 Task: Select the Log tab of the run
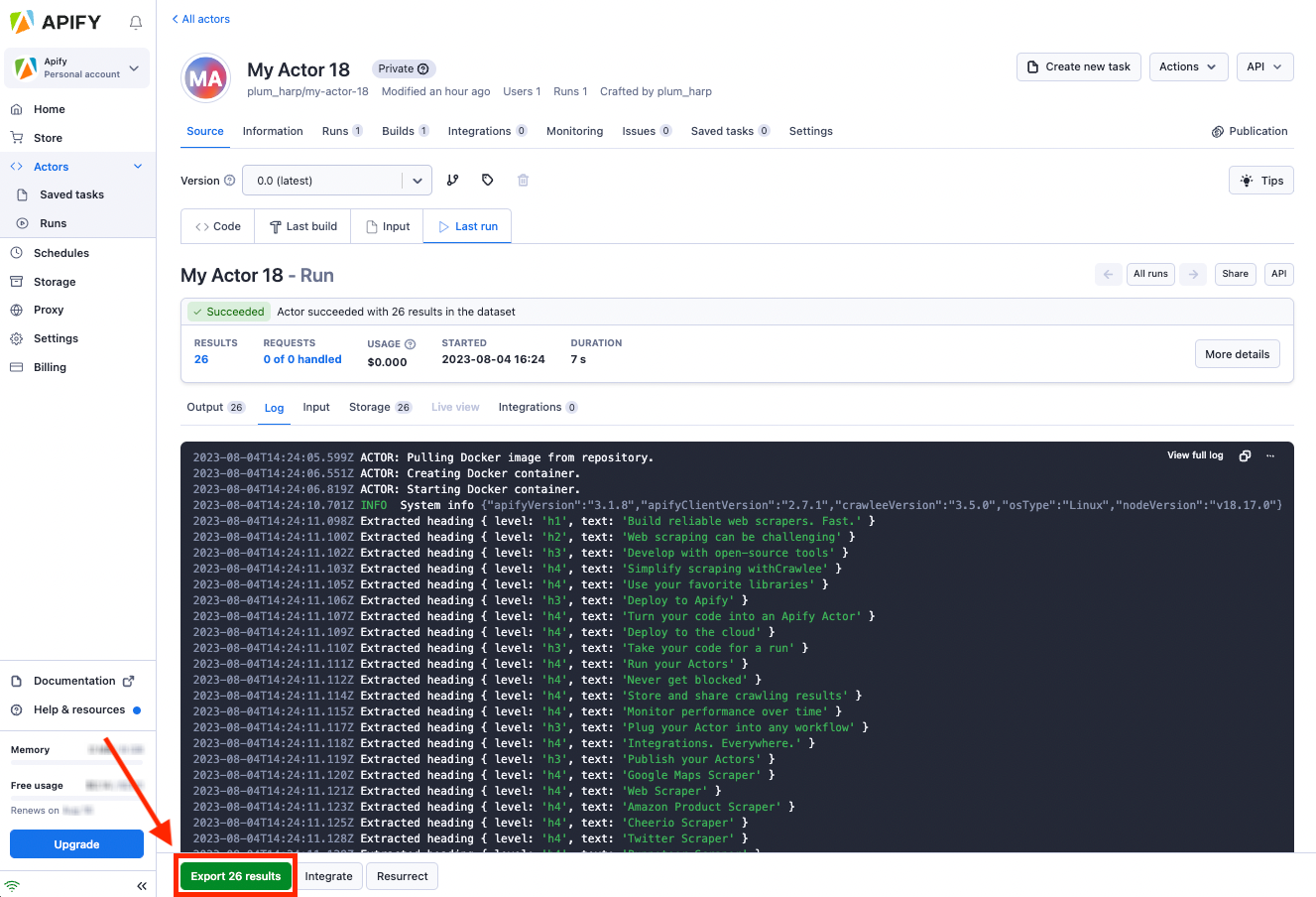tap(274, 407)
